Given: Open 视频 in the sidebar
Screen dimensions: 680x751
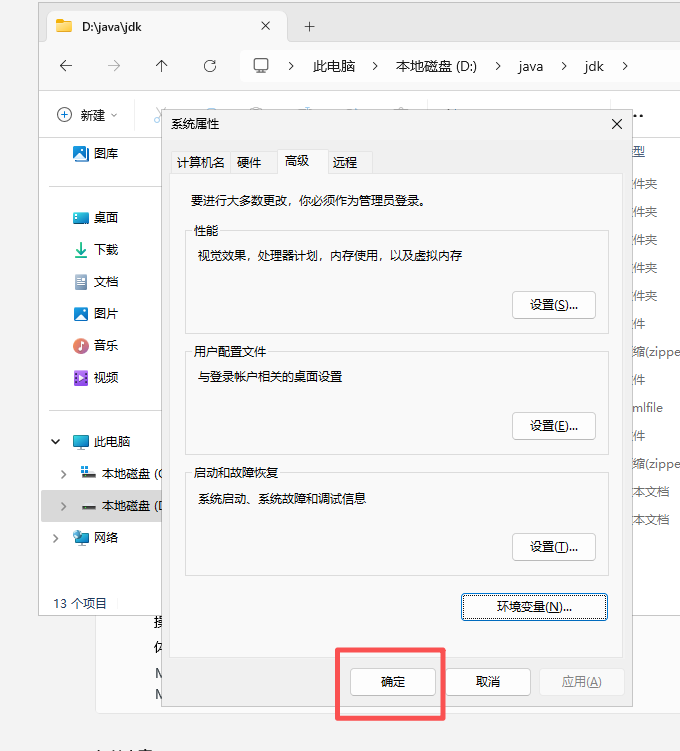Looking at the screenshot, I should point(95,377).
